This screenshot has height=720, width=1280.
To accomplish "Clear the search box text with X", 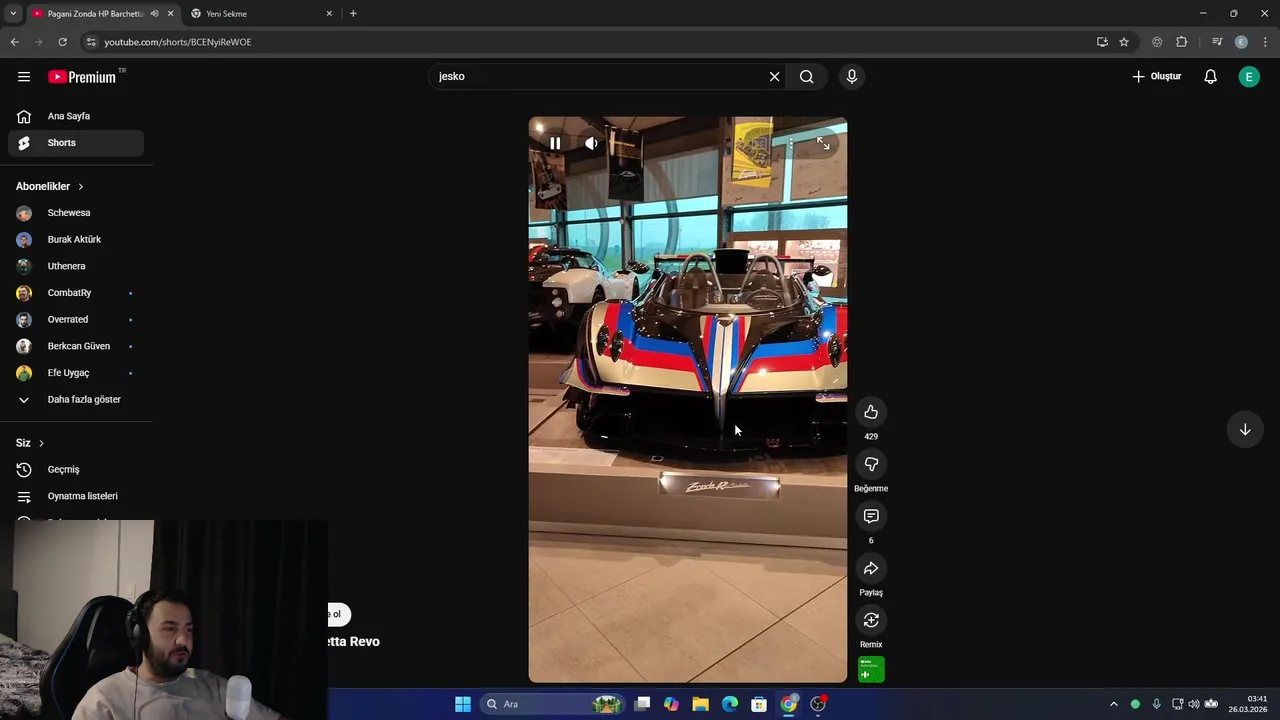I will (x=774, y=77).
